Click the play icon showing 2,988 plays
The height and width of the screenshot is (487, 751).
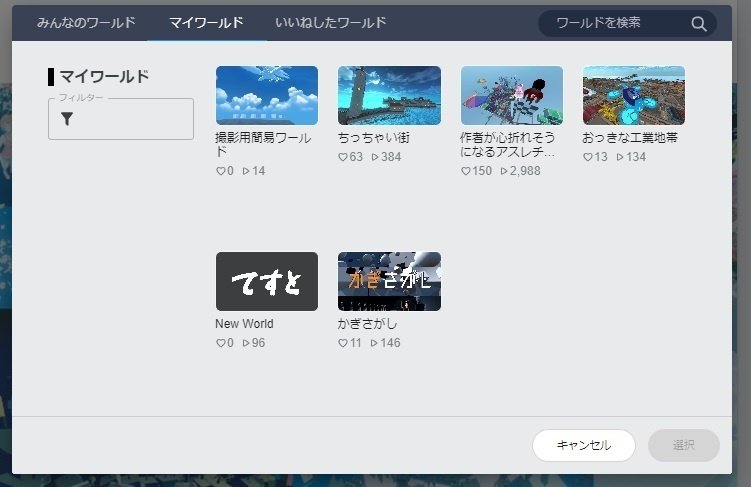point(504,171)
